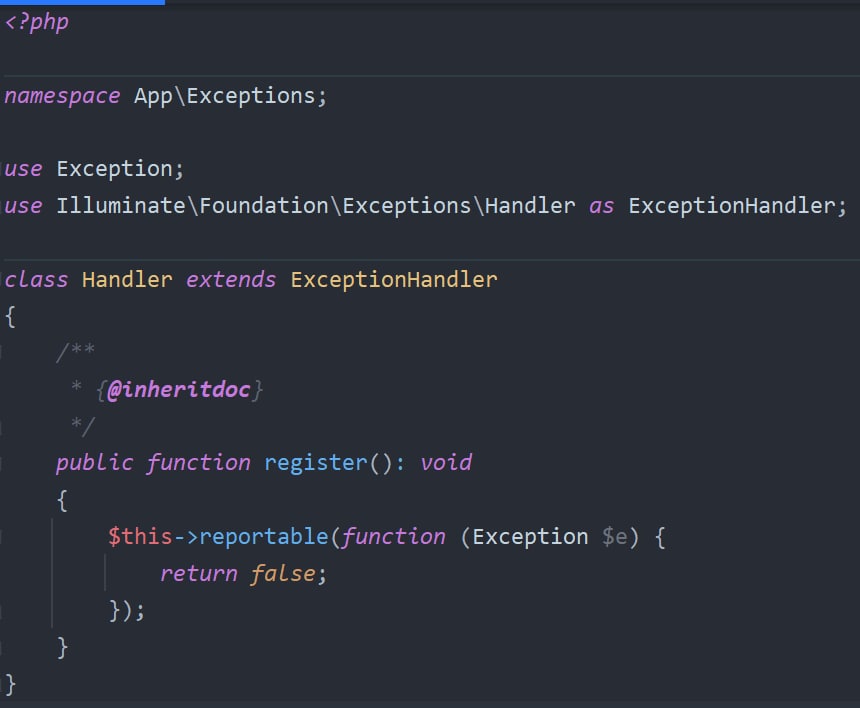This screenshot has width=860, height=708.
Task: Click the 'Handler' class name
Action: pyautogui.click(x=127, y=280)
